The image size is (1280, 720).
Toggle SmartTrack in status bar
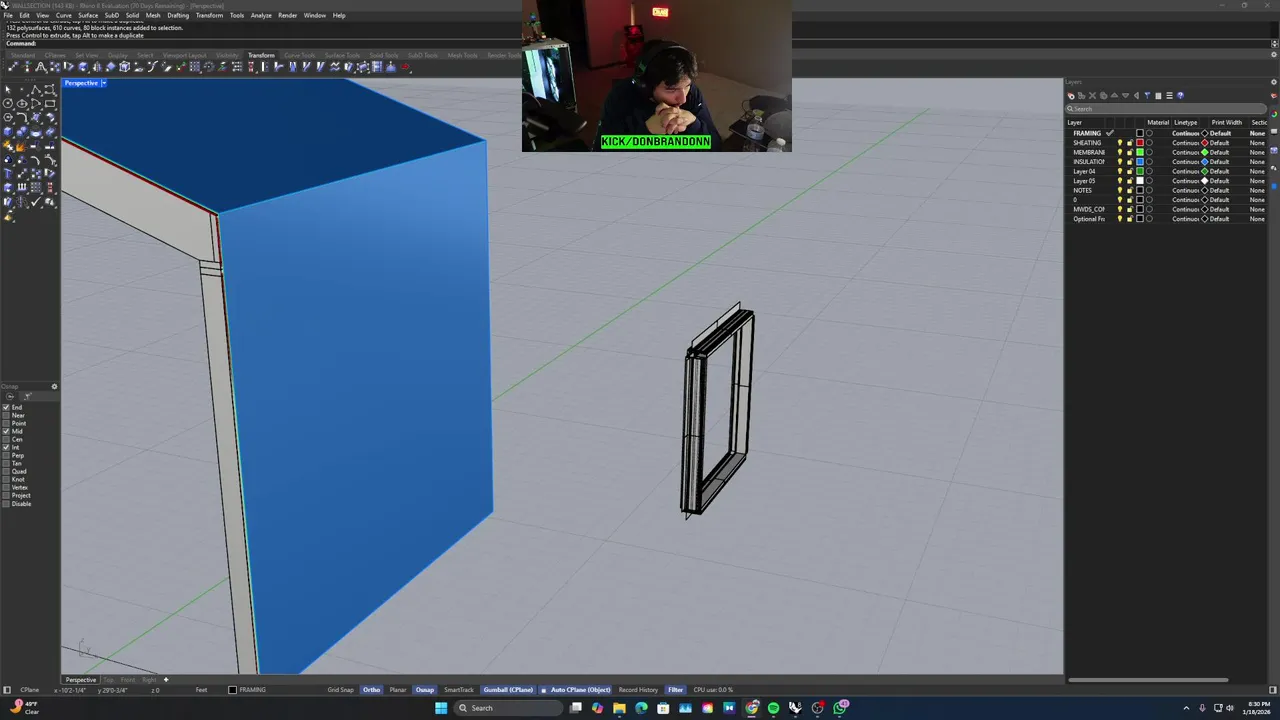pyautogui.click(x=459, y=690)
